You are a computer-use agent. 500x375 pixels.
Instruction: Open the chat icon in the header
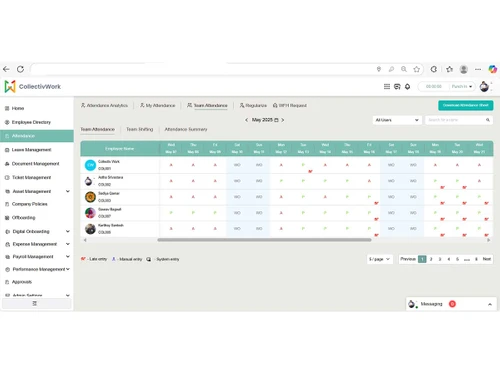pyautogui.click(x=397, y=87)
